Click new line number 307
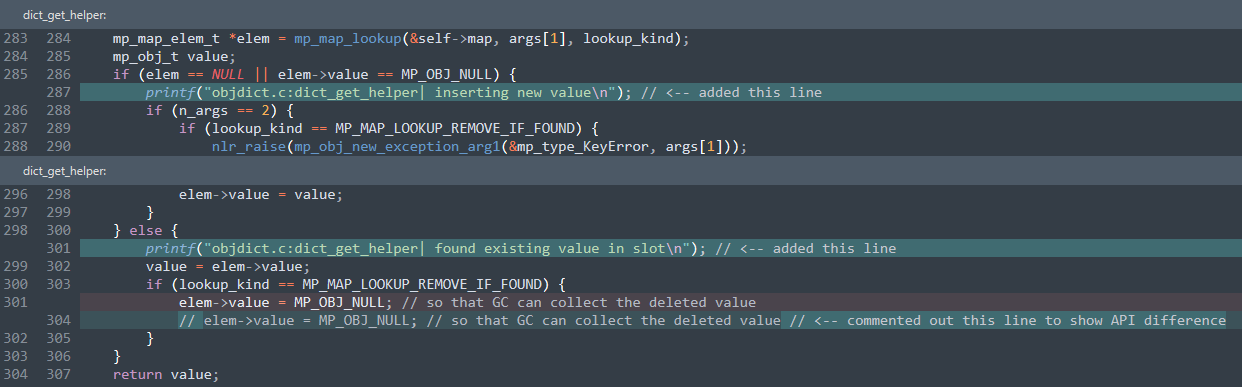1242x387 pixels. pyautogui.click(x=60, y=375)
